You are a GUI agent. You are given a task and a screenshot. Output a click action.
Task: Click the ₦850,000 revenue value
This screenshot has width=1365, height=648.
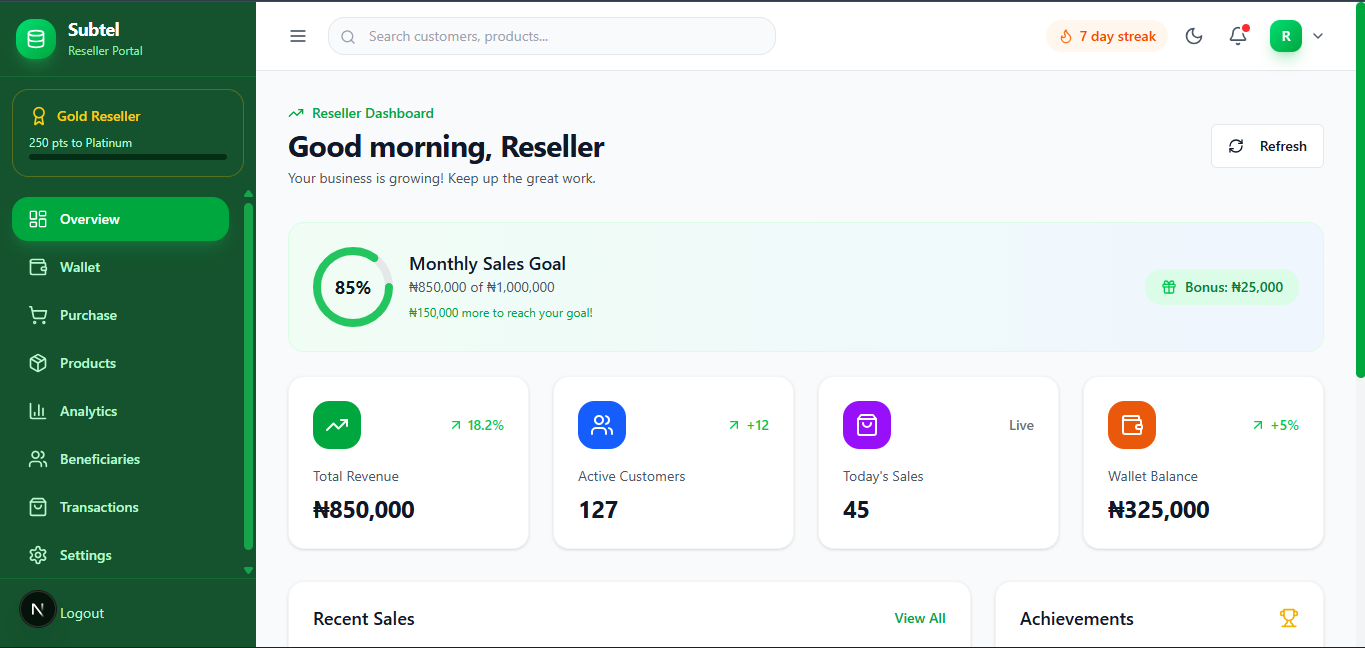click(x=364, y=510)
